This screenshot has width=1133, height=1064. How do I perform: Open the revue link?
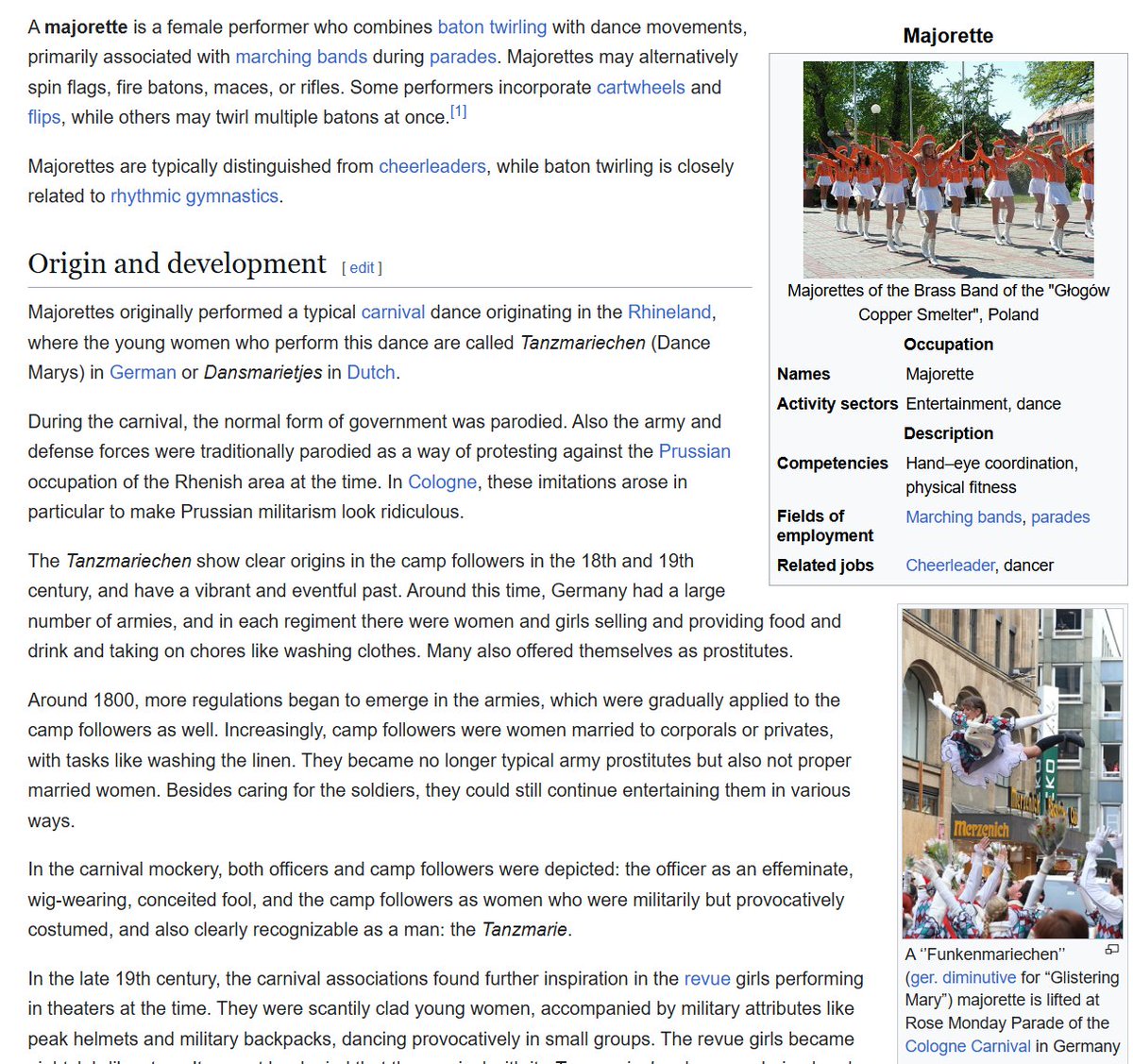707,978
